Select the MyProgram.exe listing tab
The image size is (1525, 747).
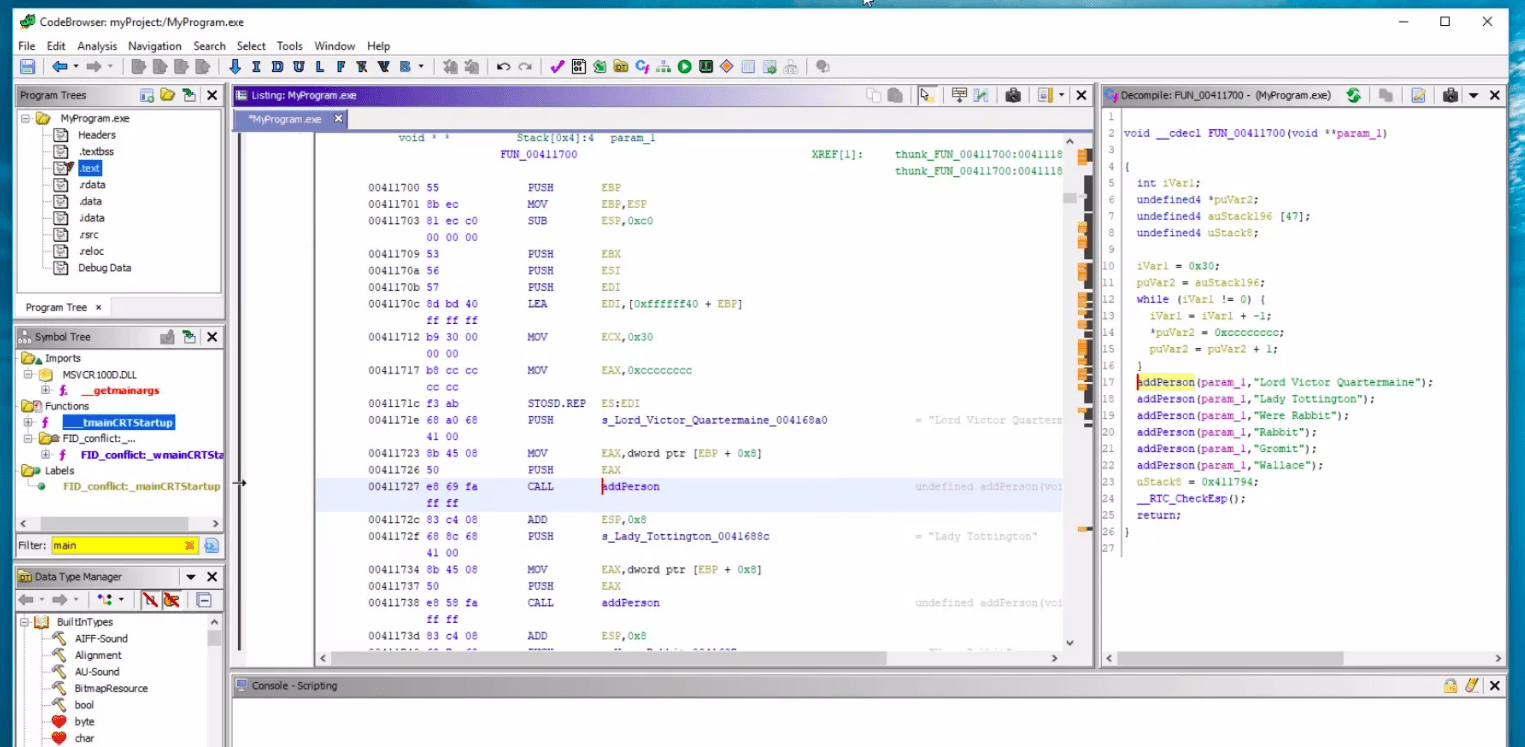(x=286, y=119)
